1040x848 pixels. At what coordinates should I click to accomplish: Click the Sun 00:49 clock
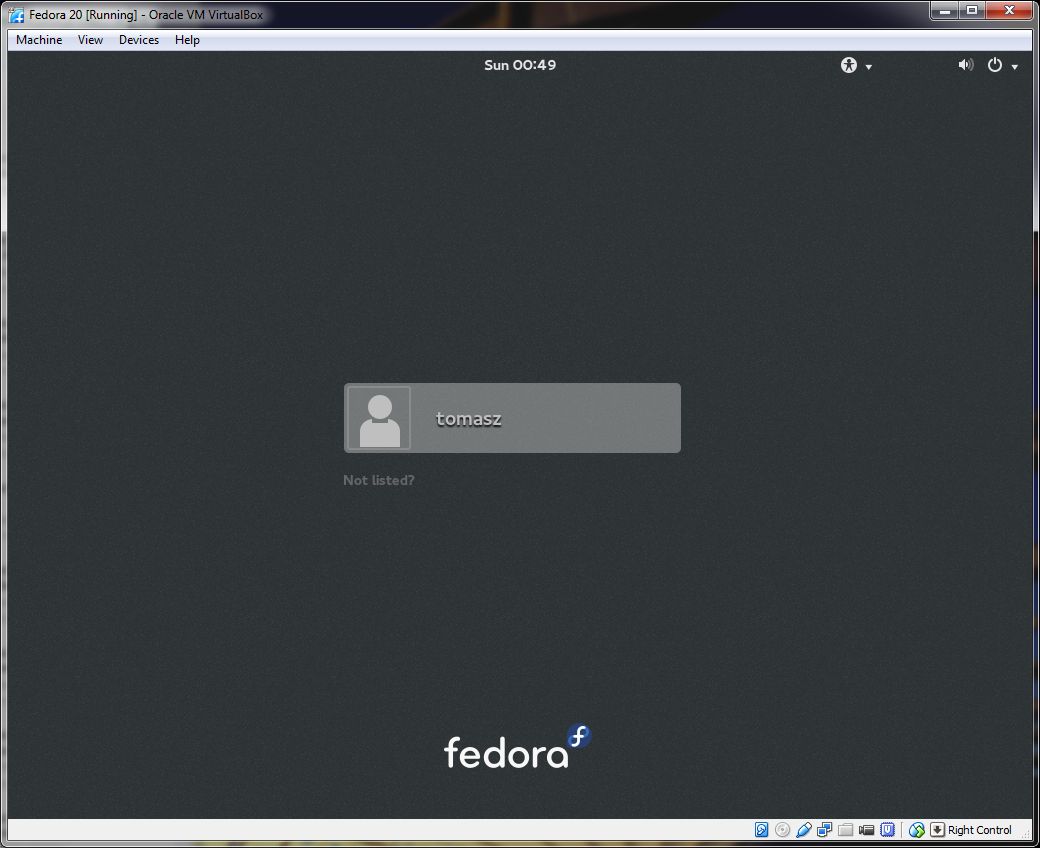(520, 65)
